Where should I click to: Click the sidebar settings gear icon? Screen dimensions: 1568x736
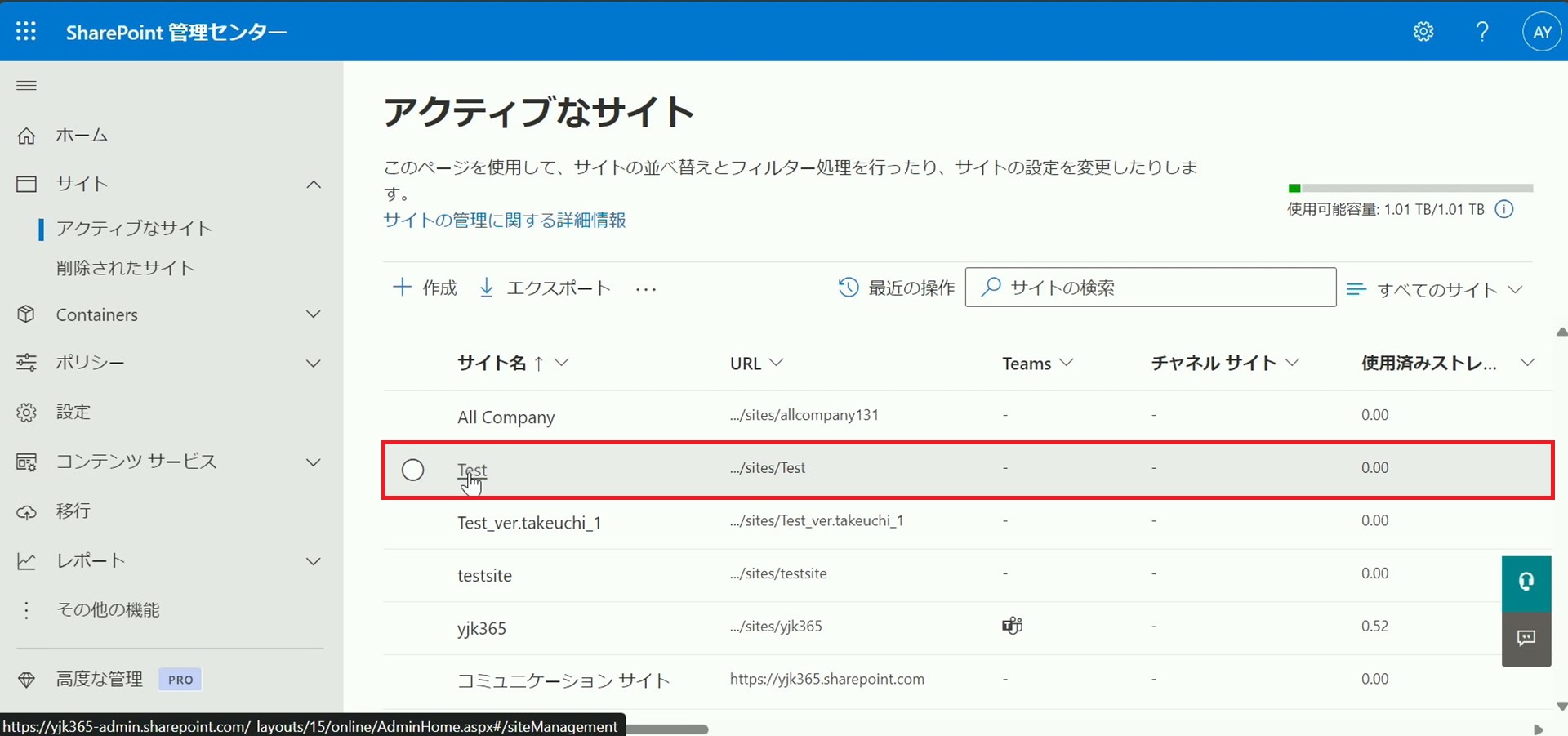click(x=26, y=412)
